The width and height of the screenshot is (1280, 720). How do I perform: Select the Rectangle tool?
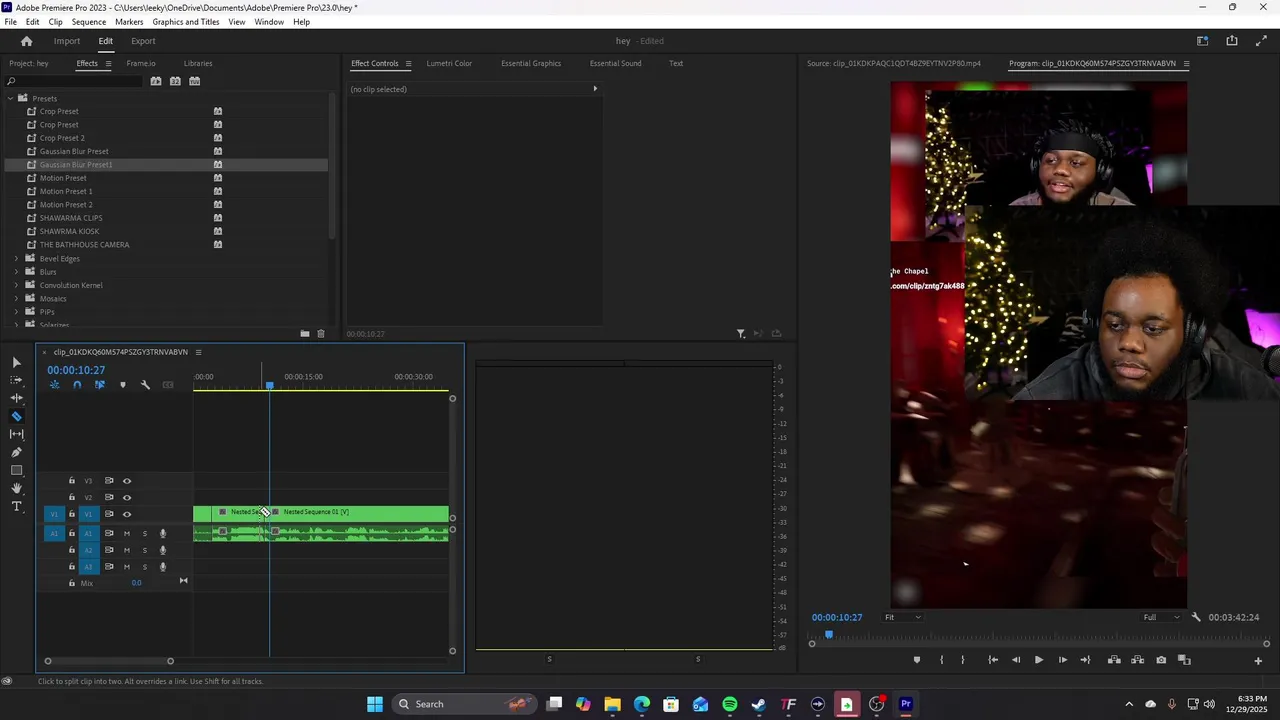pos(16,470)
